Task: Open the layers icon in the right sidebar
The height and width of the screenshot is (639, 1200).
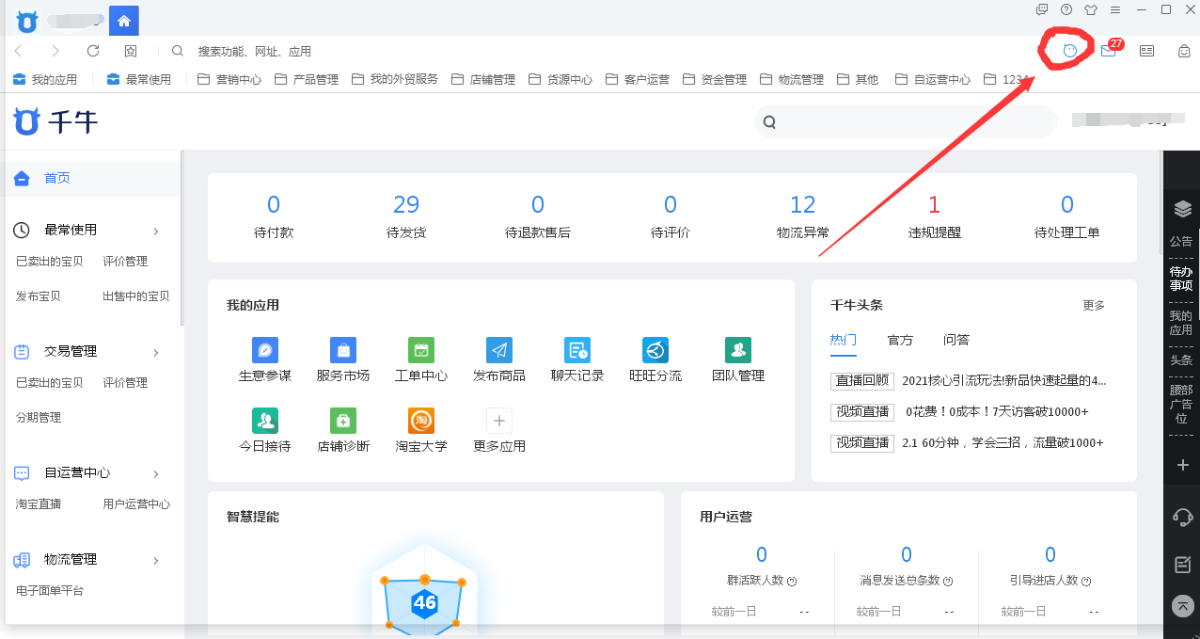Action: [1183, 209]
